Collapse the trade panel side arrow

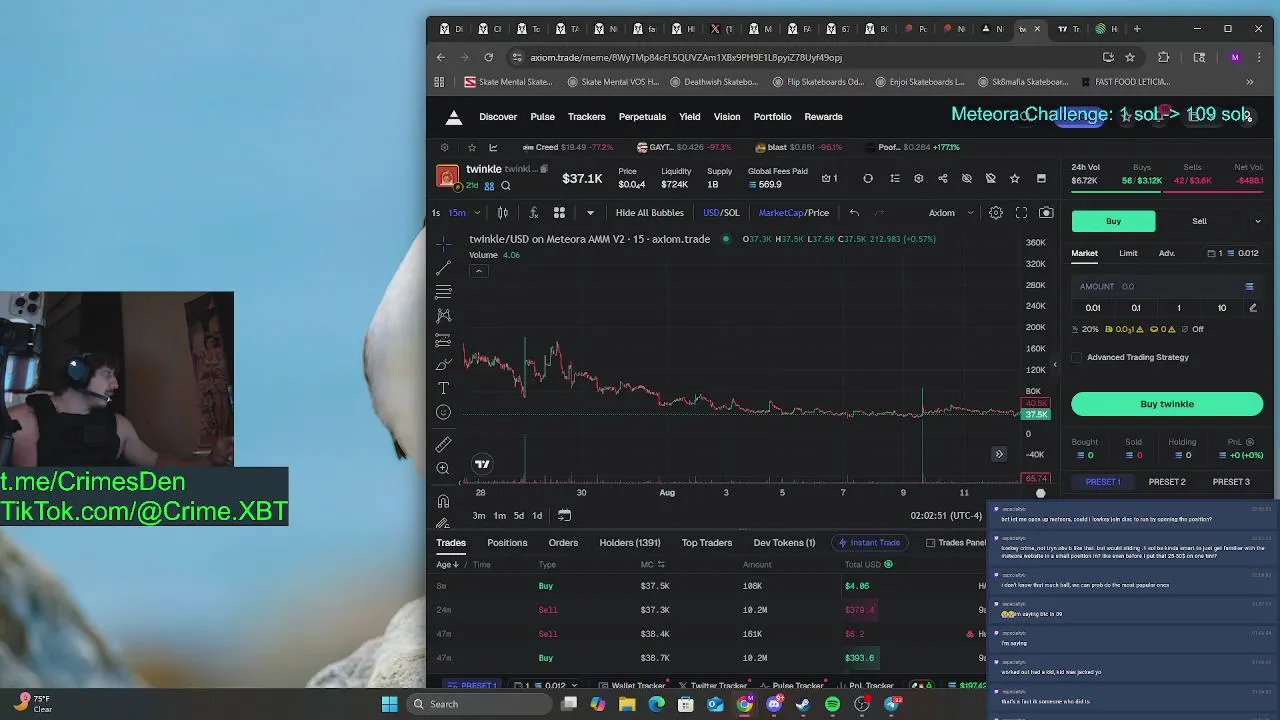coord(1055,365)
